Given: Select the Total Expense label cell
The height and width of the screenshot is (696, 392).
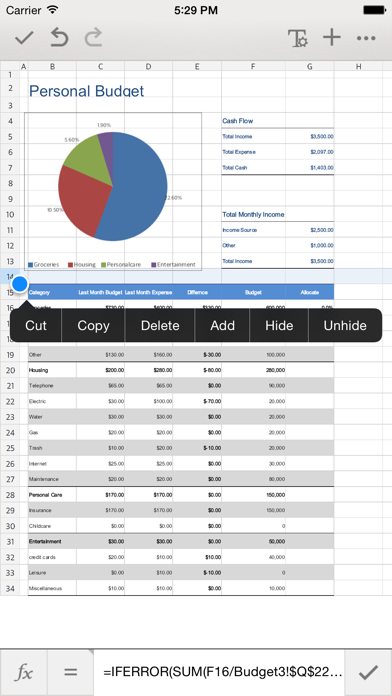Looking at the screenshot, I should (239, 152).
